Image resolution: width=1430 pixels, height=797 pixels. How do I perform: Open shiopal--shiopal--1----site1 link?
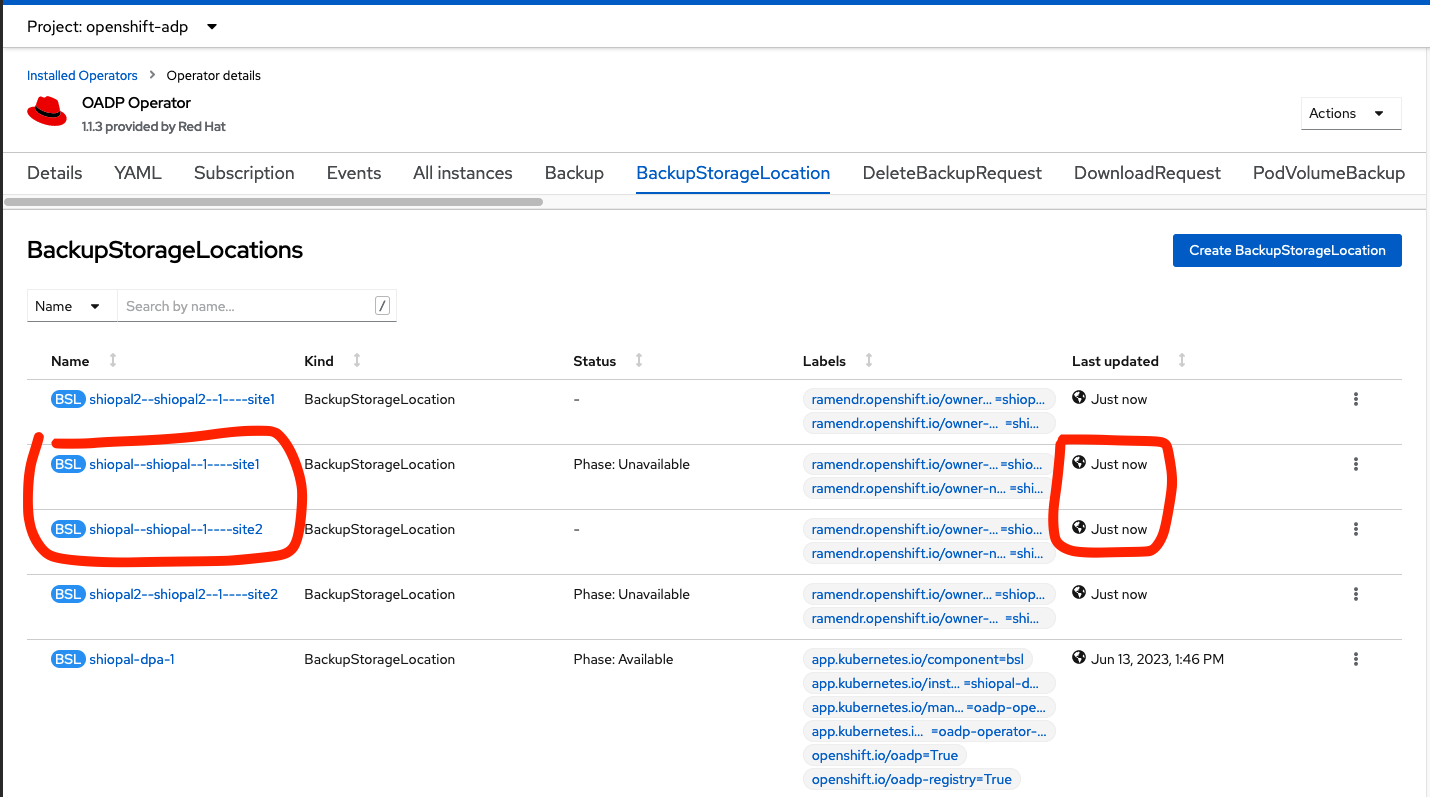(x=174, y=464)
